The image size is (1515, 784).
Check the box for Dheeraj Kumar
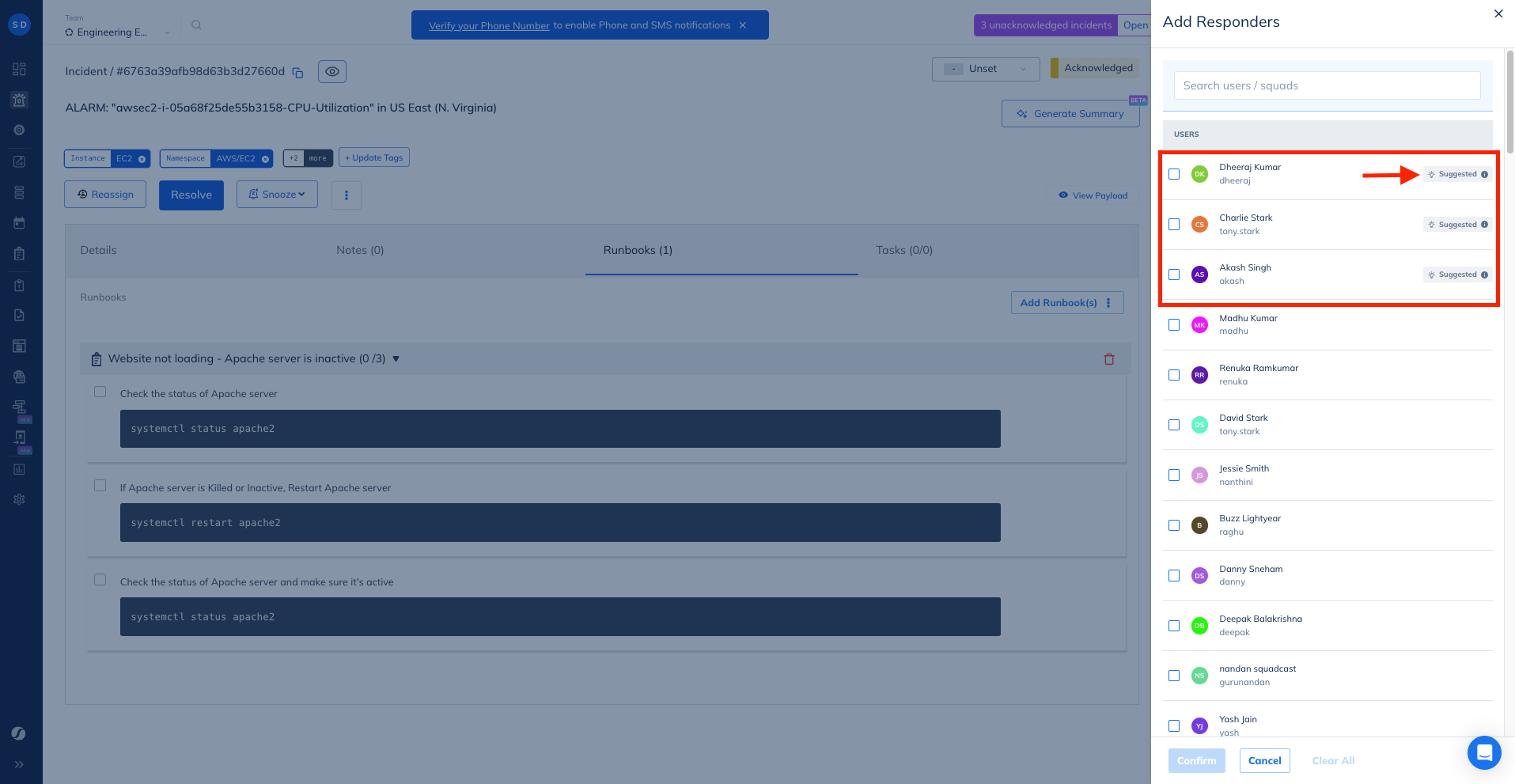(x=1174, y=174)
